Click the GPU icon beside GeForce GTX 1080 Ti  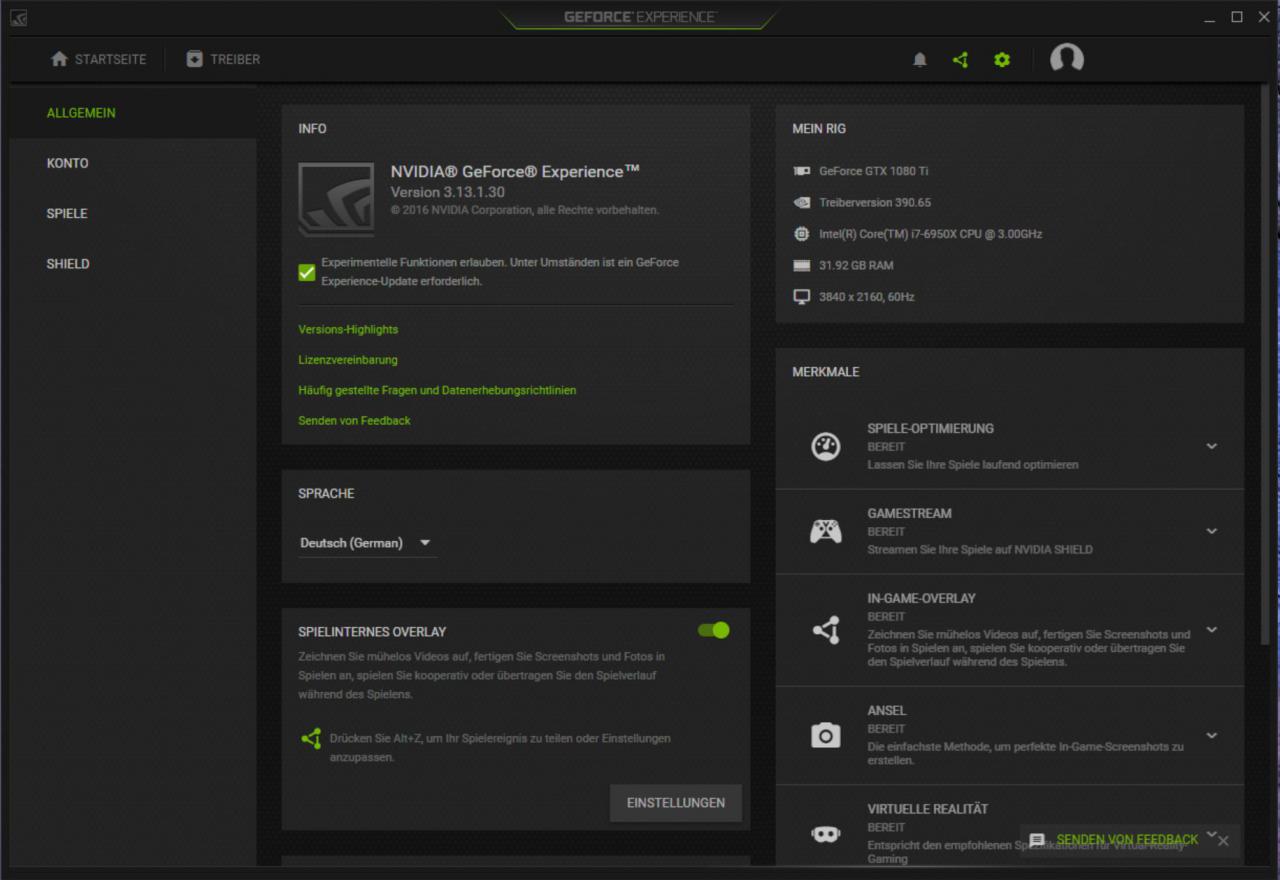802,171
